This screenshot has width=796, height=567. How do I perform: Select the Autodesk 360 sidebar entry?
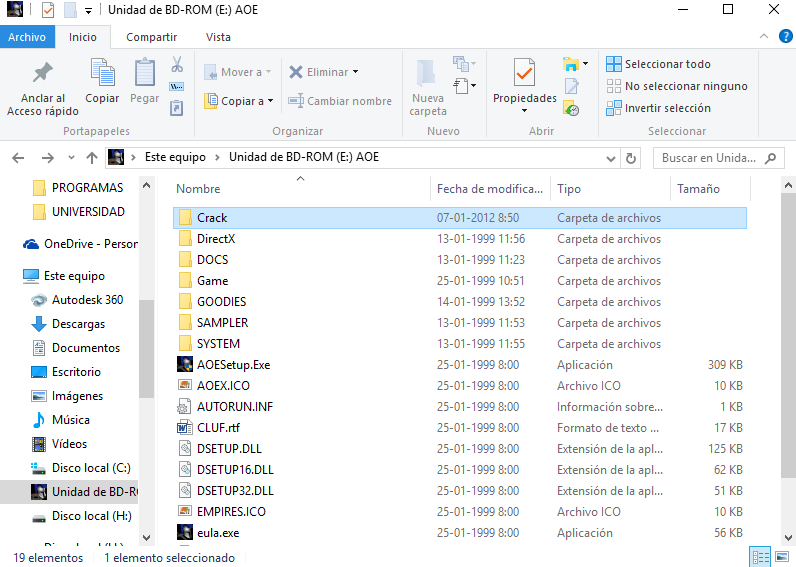point(77,300)
